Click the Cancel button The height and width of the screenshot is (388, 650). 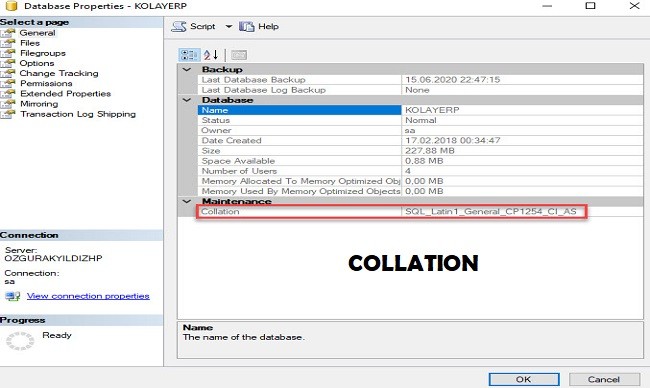(x=604, y=379)
